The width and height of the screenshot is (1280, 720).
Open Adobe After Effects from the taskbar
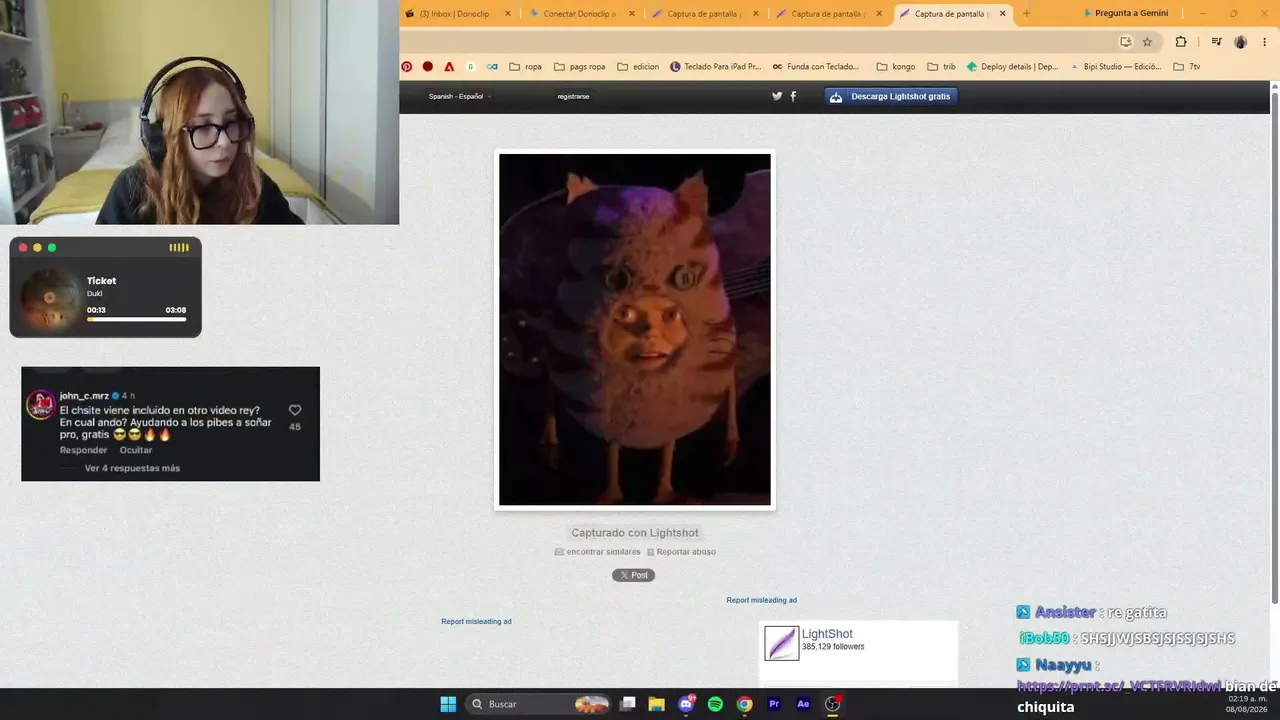point(803,704)
